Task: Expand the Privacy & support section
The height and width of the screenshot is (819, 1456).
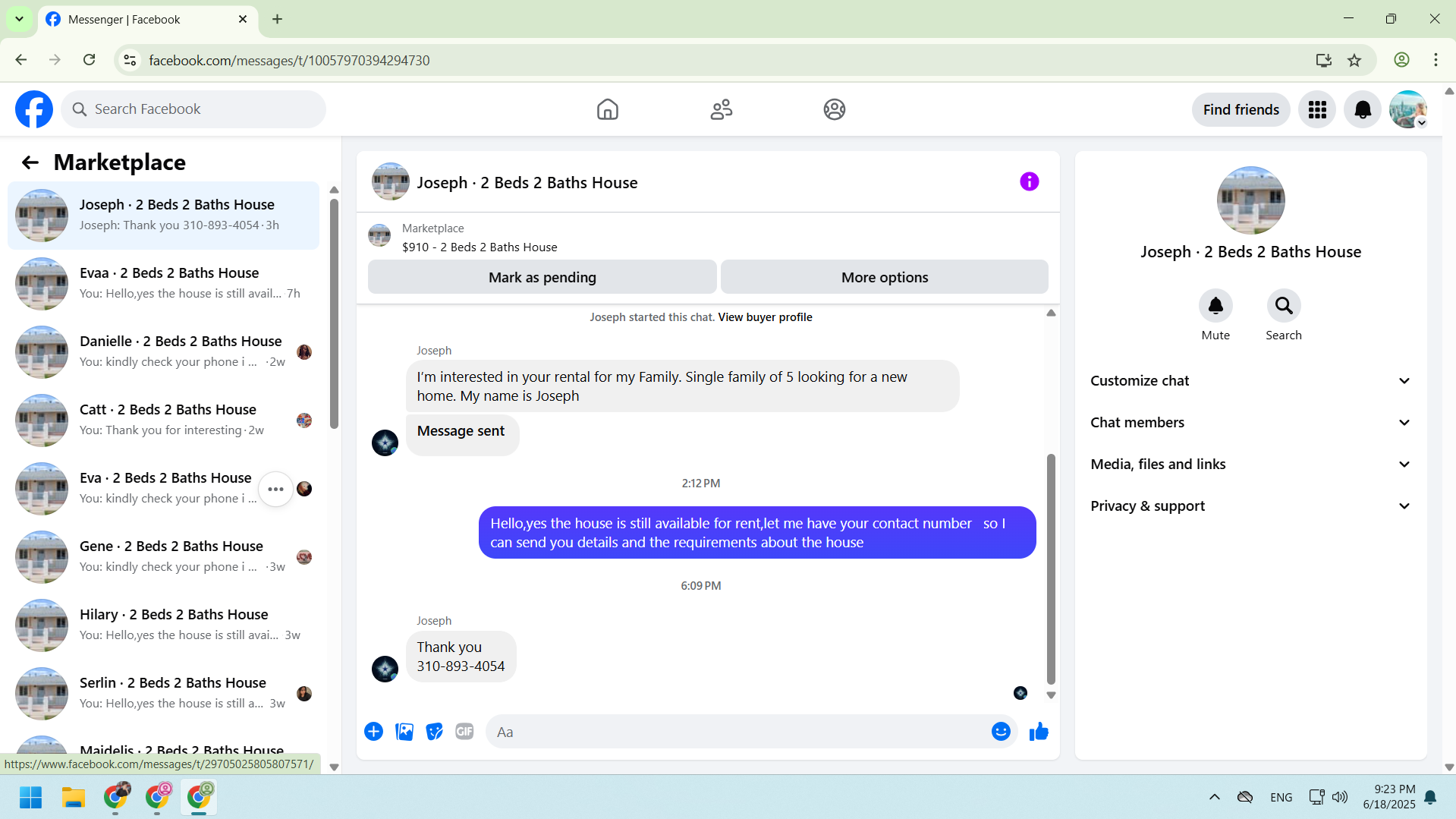Action: point(1250,506)
